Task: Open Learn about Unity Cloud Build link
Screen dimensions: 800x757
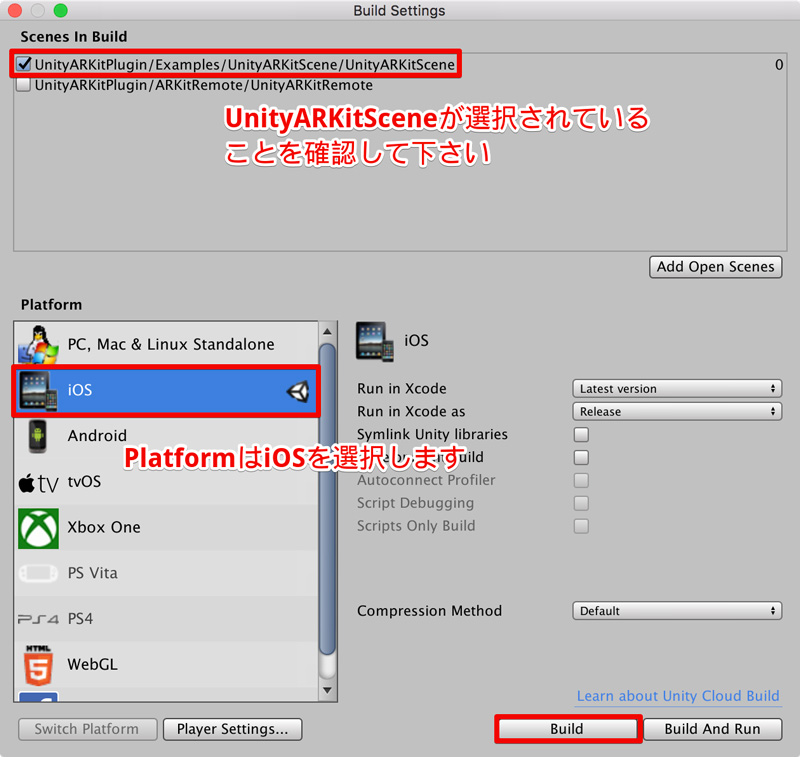Action: [678, 696]
